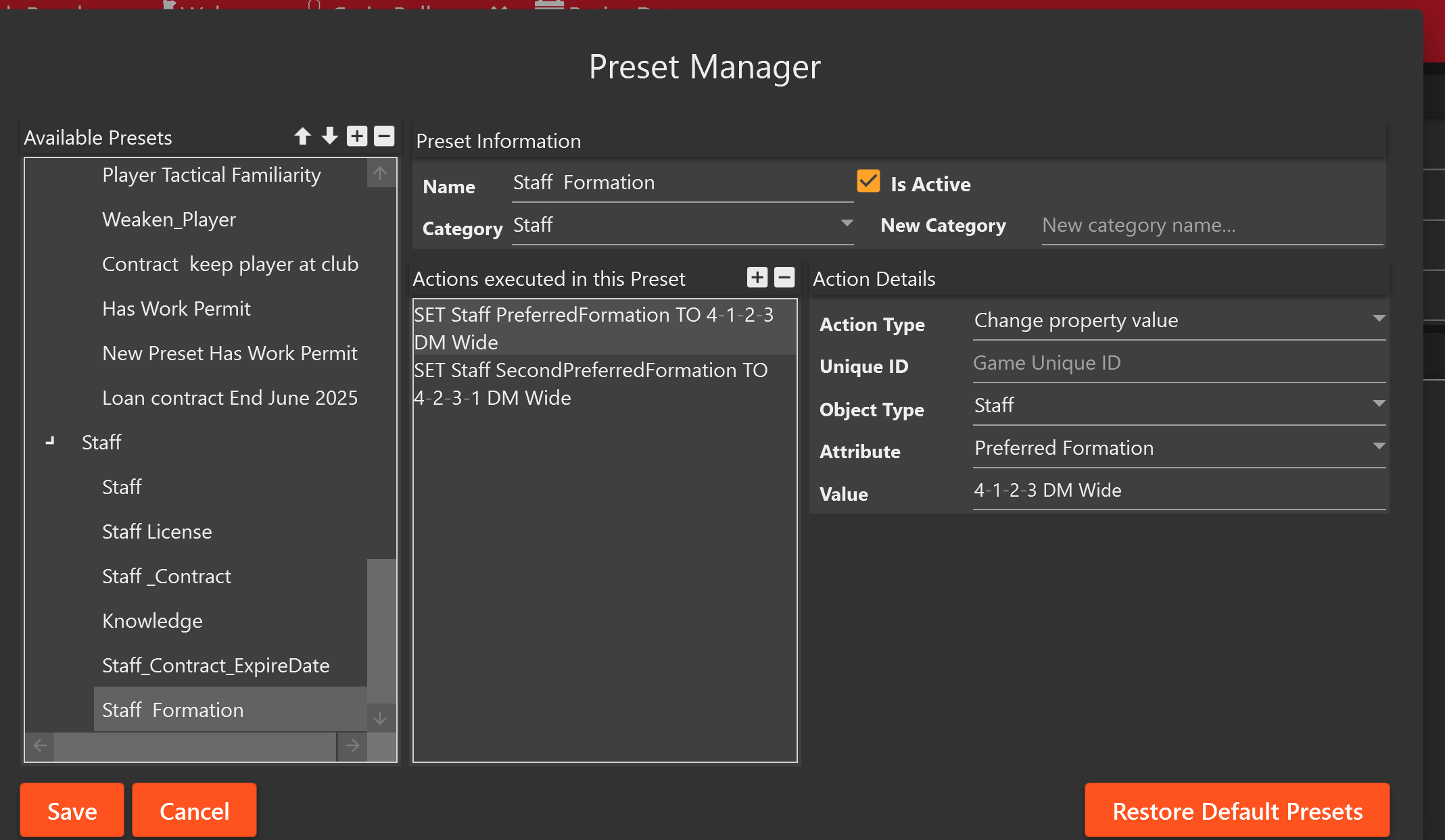
Task: Open the Category dropdown showing Staff
Action: (x=682, y=225)
